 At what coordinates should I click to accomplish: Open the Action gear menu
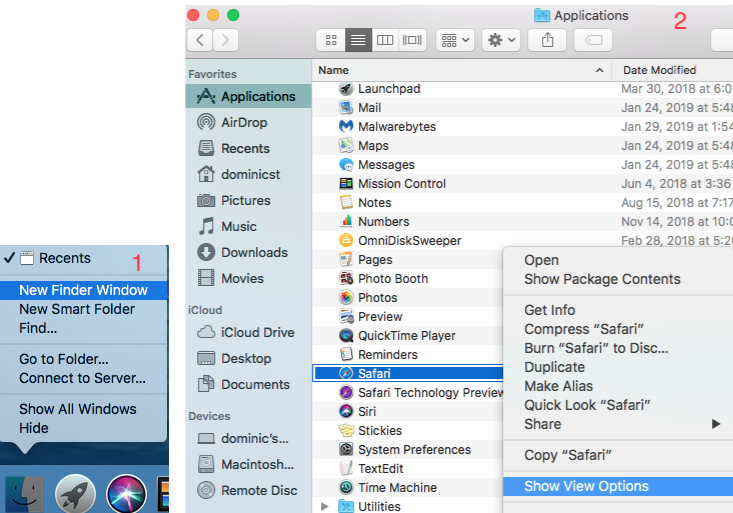pyautogui.click(x=501, y=40)
